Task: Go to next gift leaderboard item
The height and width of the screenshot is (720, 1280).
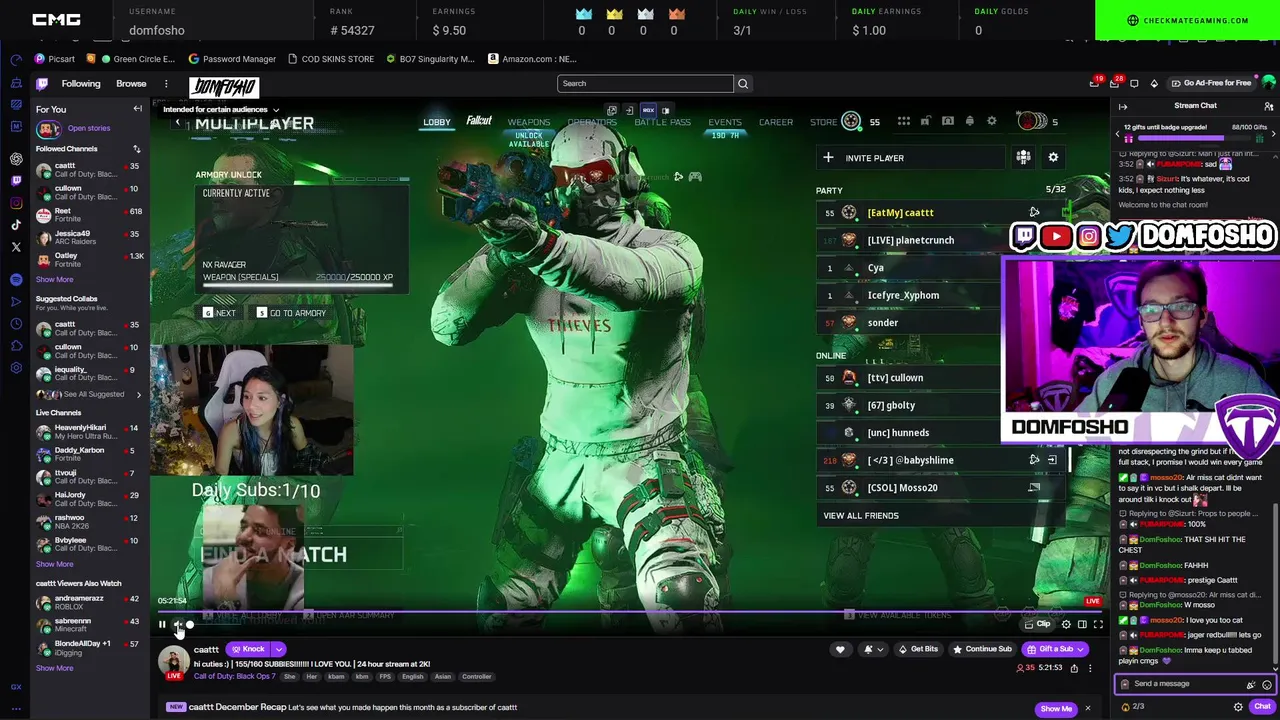Action: pos(1273,134)
